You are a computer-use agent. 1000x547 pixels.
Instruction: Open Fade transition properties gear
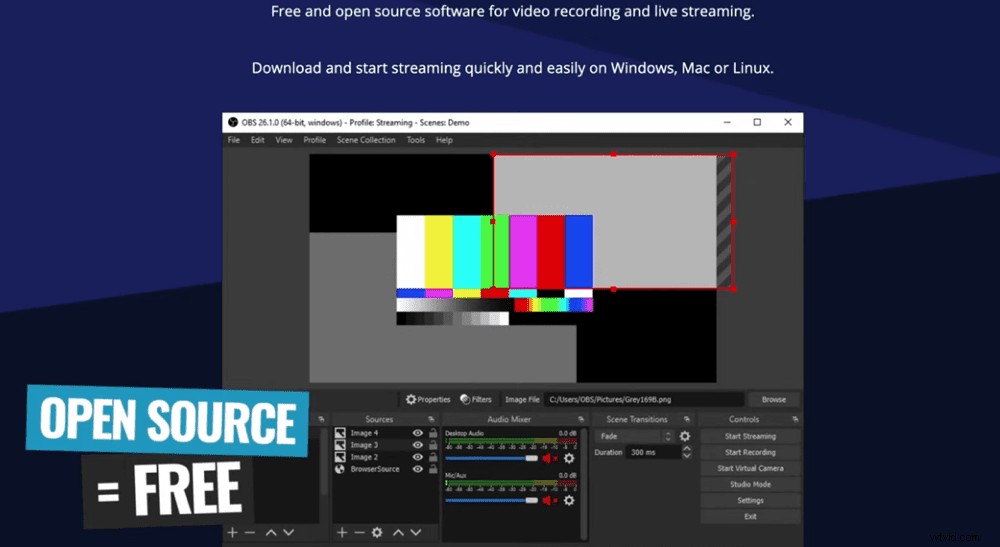684,437
